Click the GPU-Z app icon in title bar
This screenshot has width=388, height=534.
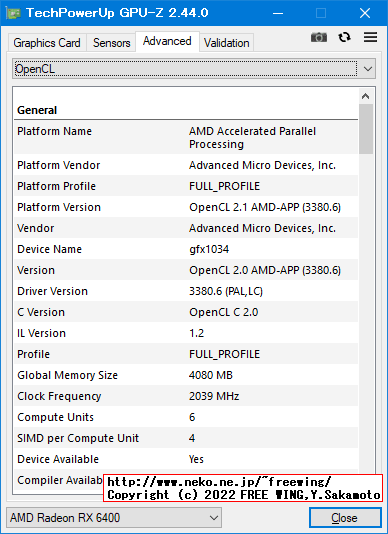click(x=13, y=13)
